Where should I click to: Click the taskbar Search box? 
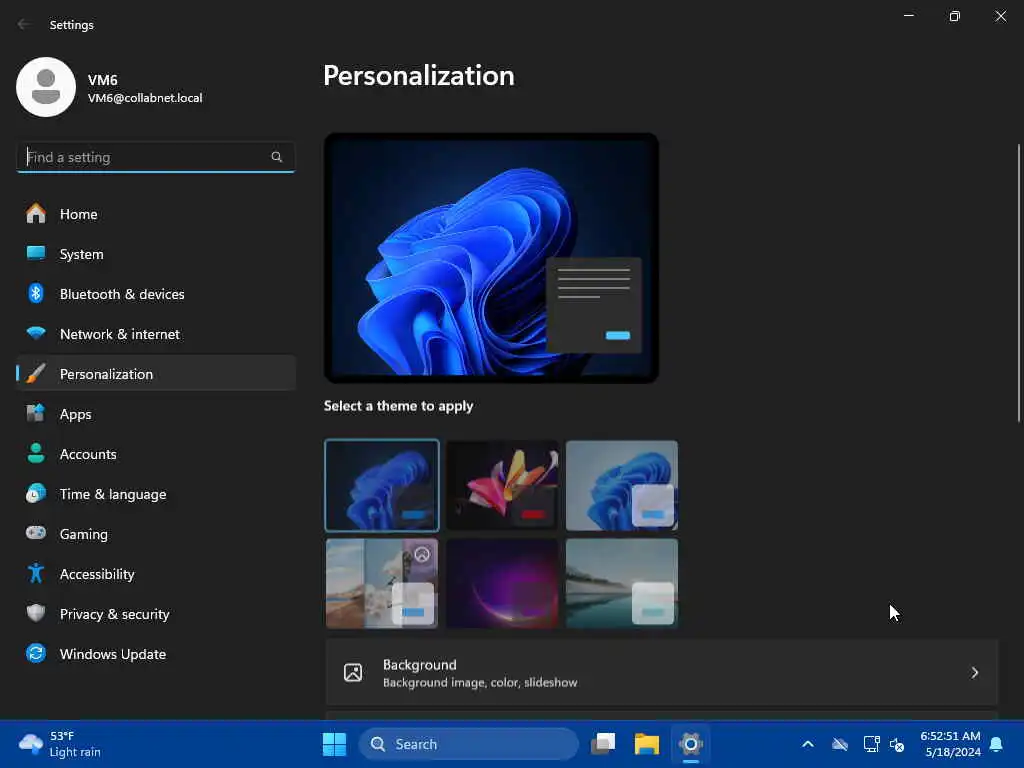click(469, 744)
